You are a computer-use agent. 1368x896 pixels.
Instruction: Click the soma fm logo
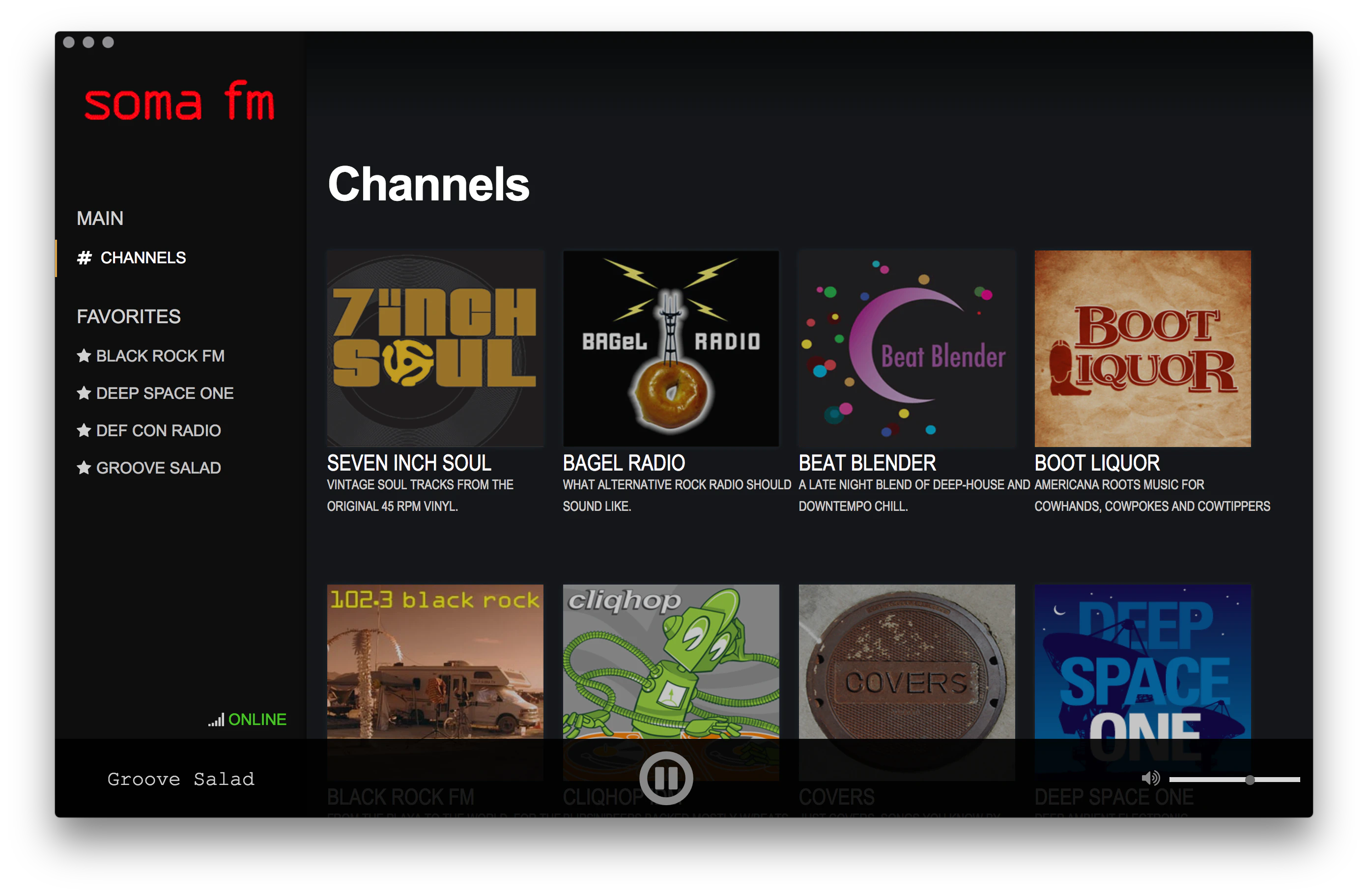tap(180, 102)
